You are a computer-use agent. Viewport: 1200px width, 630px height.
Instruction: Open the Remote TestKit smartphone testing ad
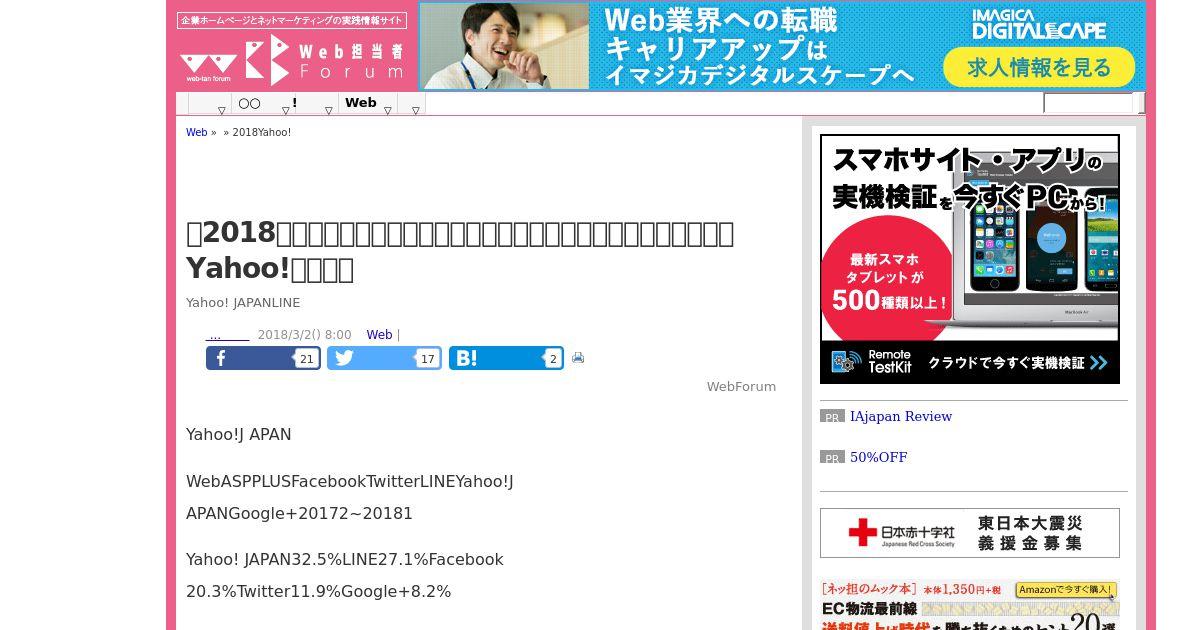(970, 259)
